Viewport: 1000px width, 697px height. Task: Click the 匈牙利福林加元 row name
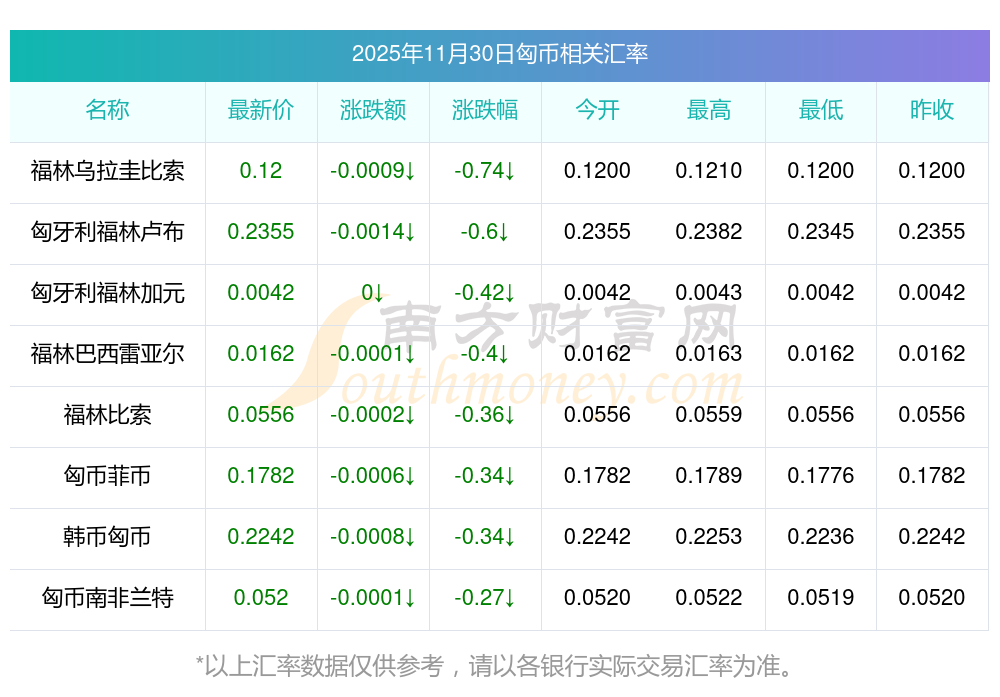coord(107,293)
